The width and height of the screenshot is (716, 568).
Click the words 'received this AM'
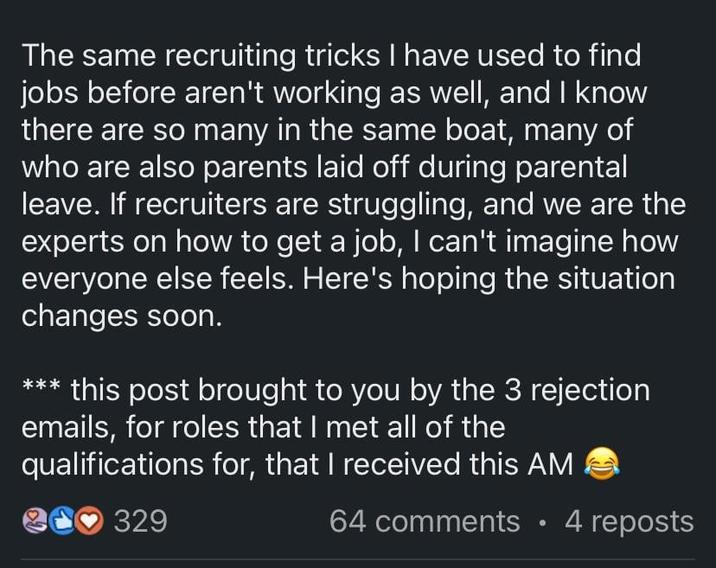[x=458, y=464]
